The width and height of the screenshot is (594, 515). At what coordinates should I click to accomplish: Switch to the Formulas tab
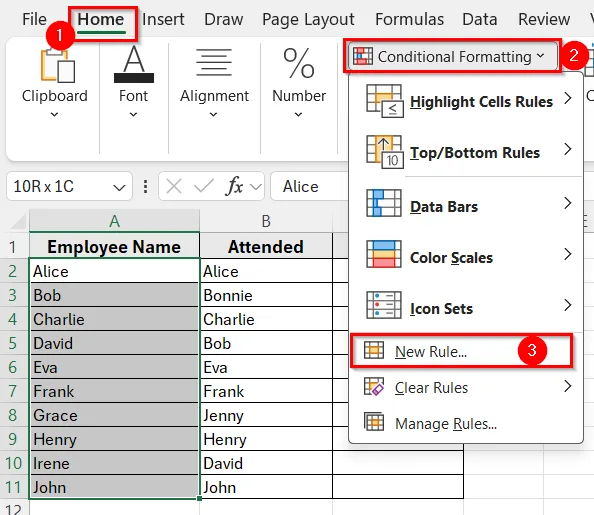(410, 19)
